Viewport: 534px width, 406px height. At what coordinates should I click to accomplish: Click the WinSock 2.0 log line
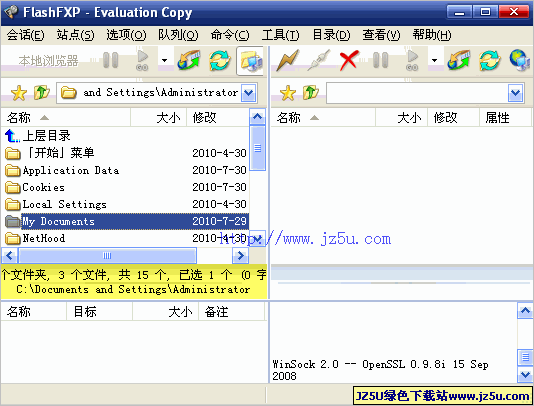click(x=380, y=370)
